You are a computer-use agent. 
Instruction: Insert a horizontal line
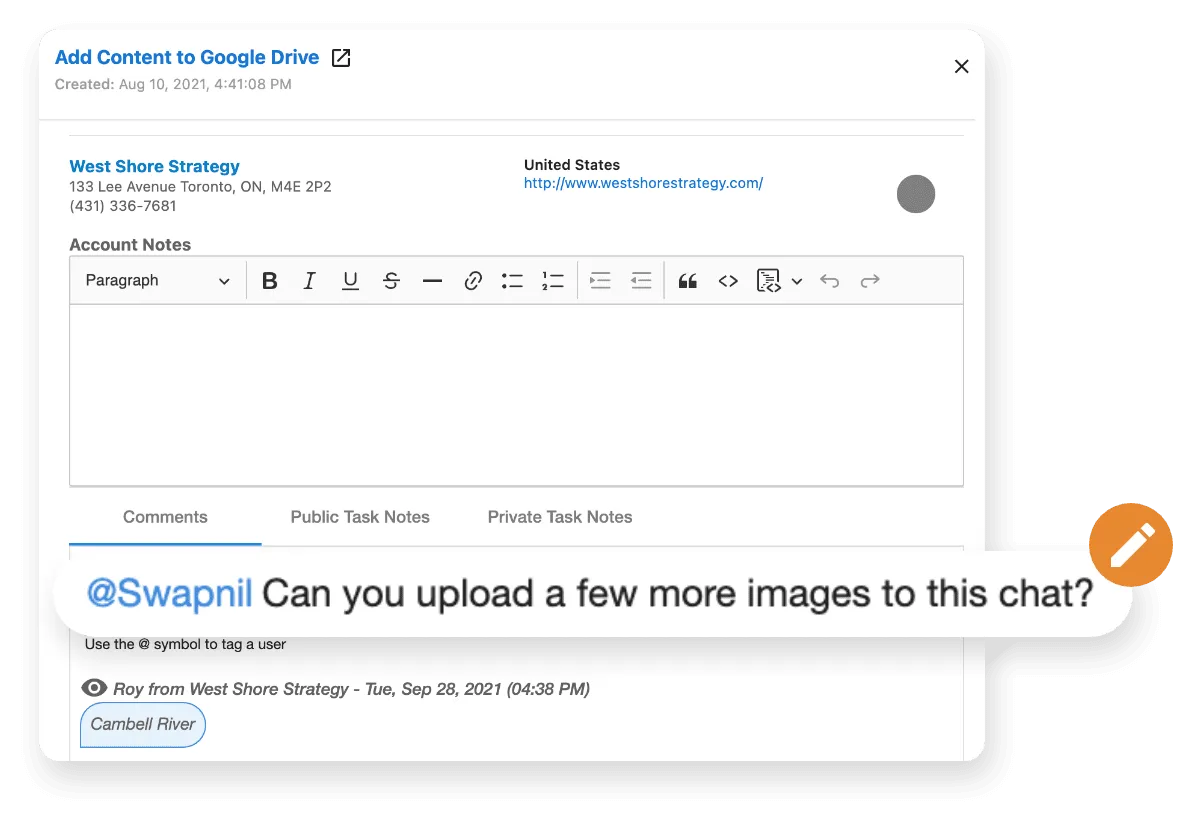432,281
